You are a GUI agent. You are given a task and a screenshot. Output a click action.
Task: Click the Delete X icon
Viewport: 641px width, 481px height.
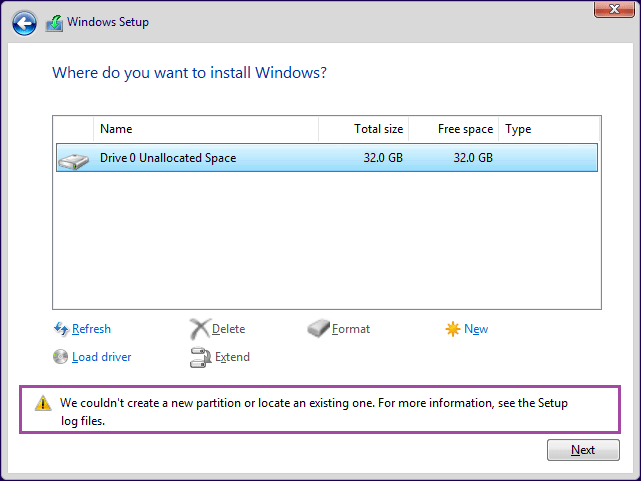(x=199, y=329)
